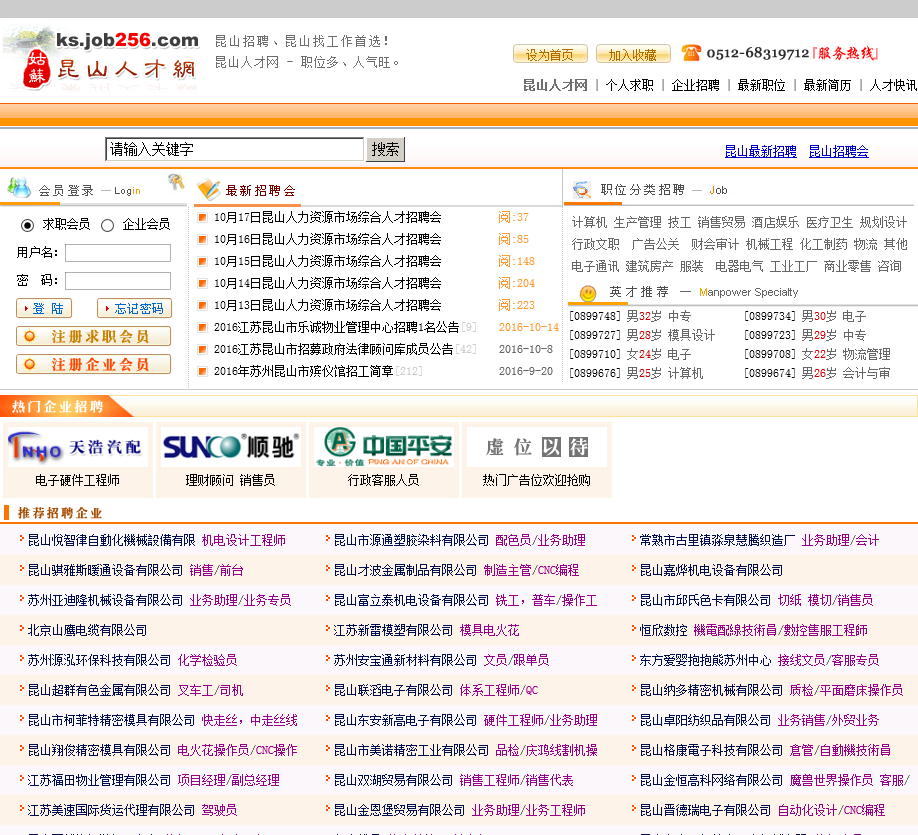Click 注册企业会员 register button
The height and width of the screenshot is (835, 918).
94,364
